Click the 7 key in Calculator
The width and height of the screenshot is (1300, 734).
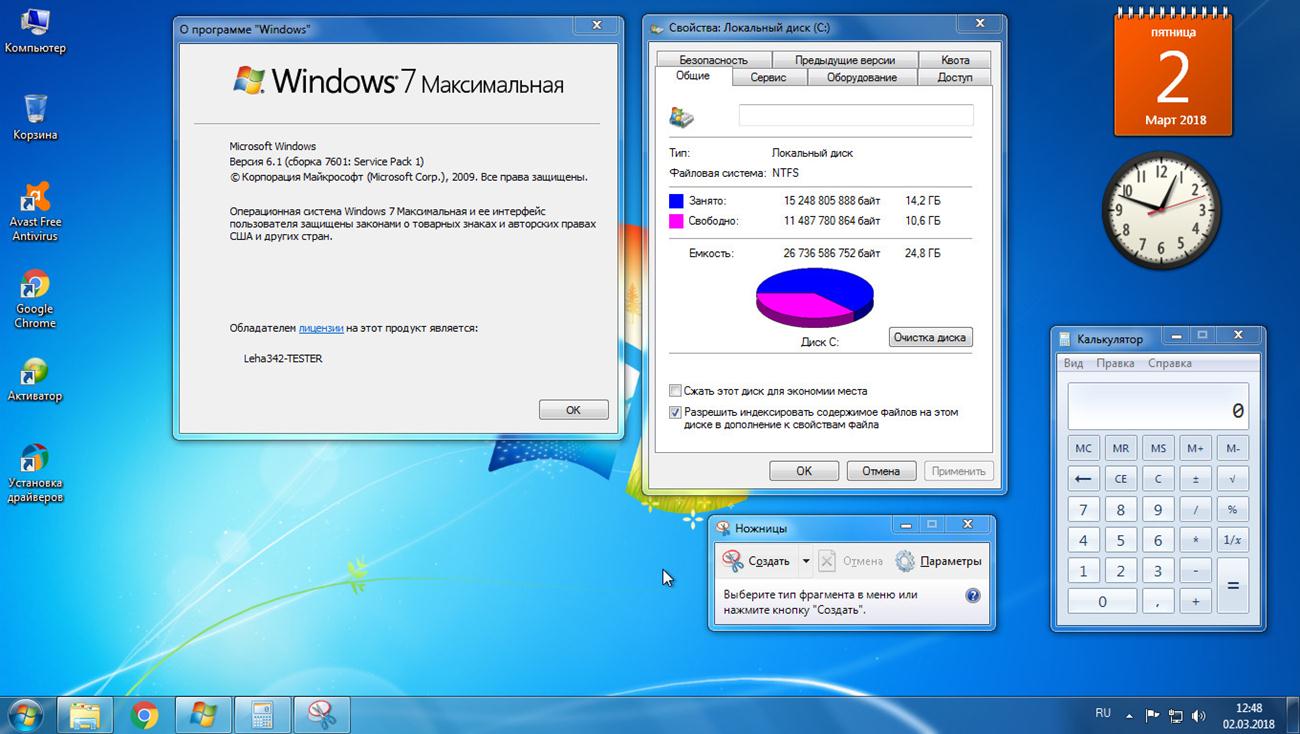(x=1083, y=510)
